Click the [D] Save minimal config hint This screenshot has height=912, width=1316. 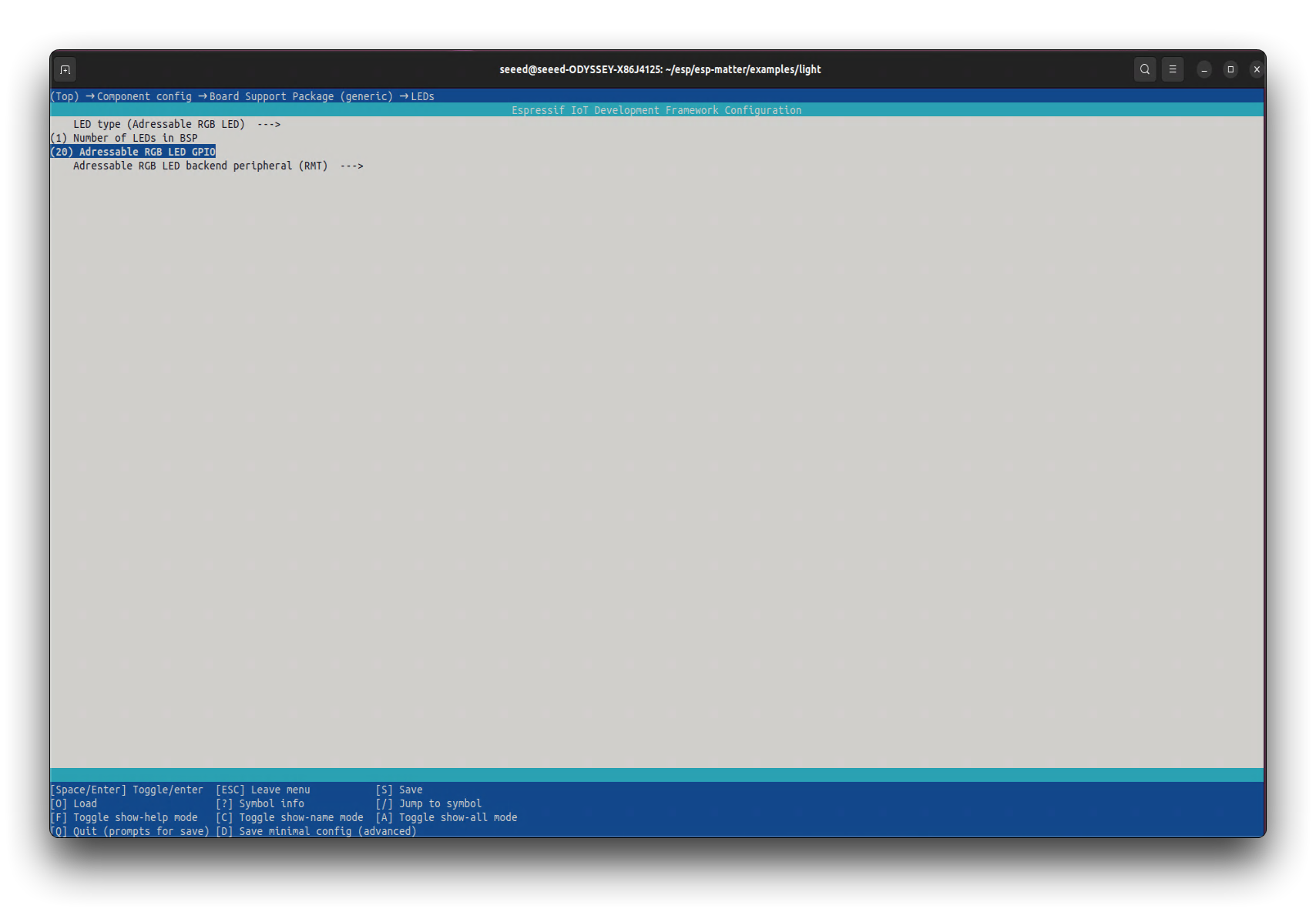316,831
